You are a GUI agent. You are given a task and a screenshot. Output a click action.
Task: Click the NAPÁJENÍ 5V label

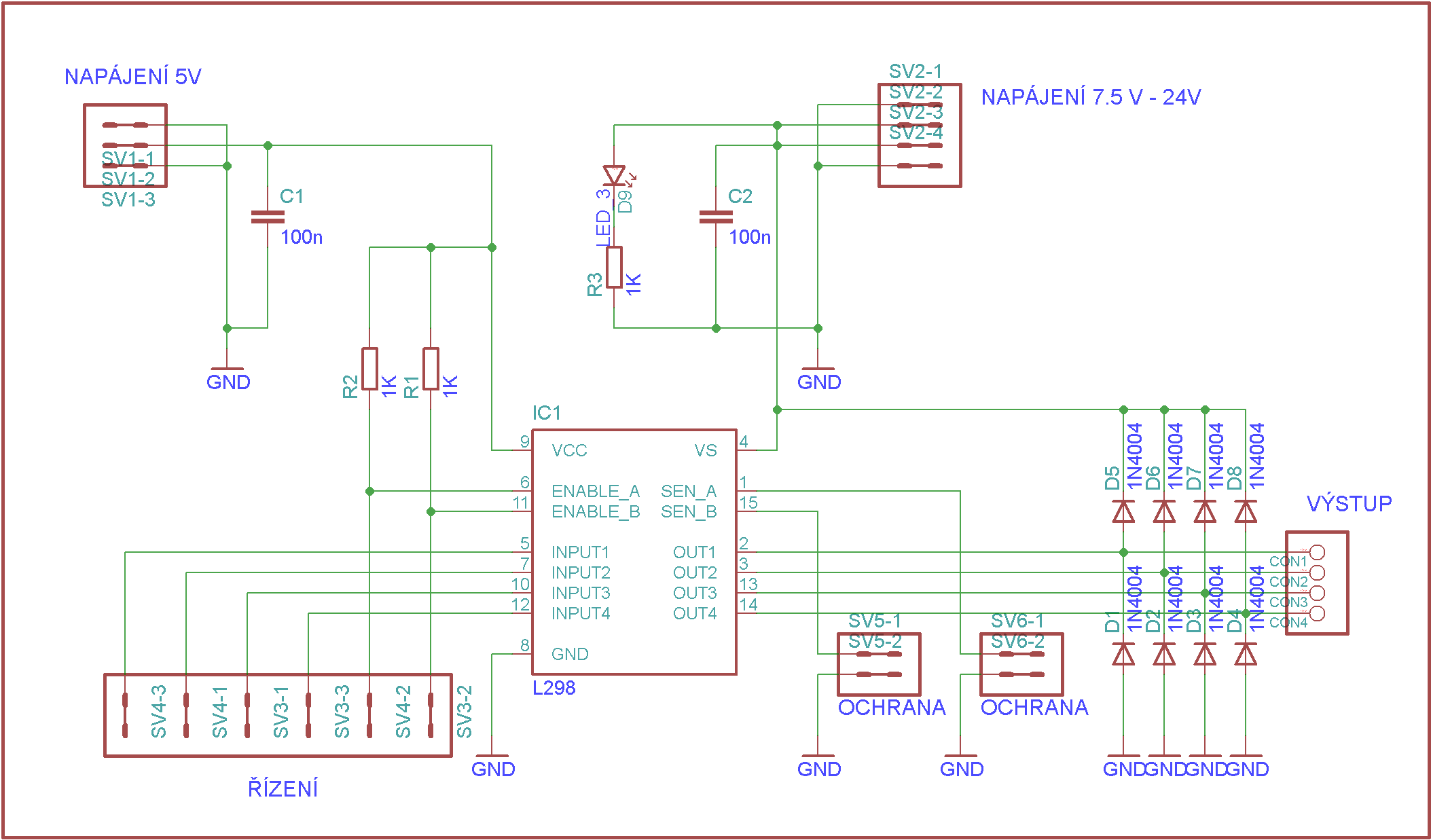click(132, 77)
